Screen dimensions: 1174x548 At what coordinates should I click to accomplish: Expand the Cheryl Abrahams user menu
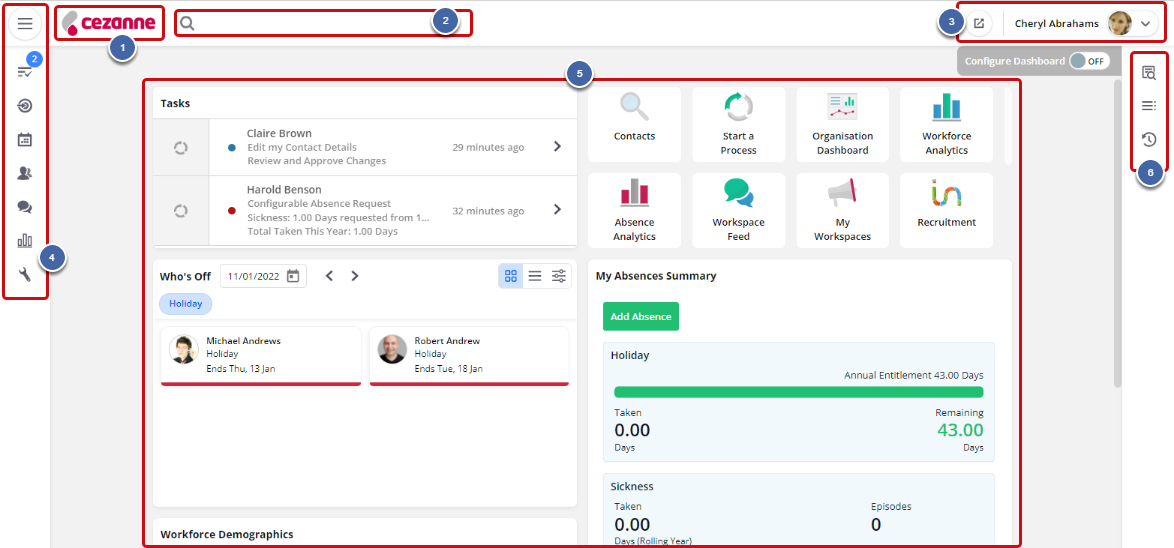pyautogui.click(x=1145, y=24)
